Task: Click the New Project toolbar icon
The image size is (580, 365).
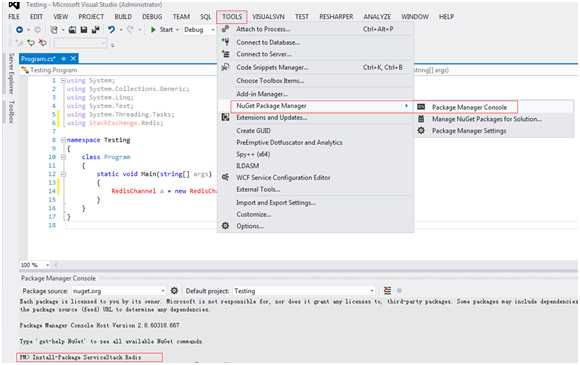Action: pos(54,30)
